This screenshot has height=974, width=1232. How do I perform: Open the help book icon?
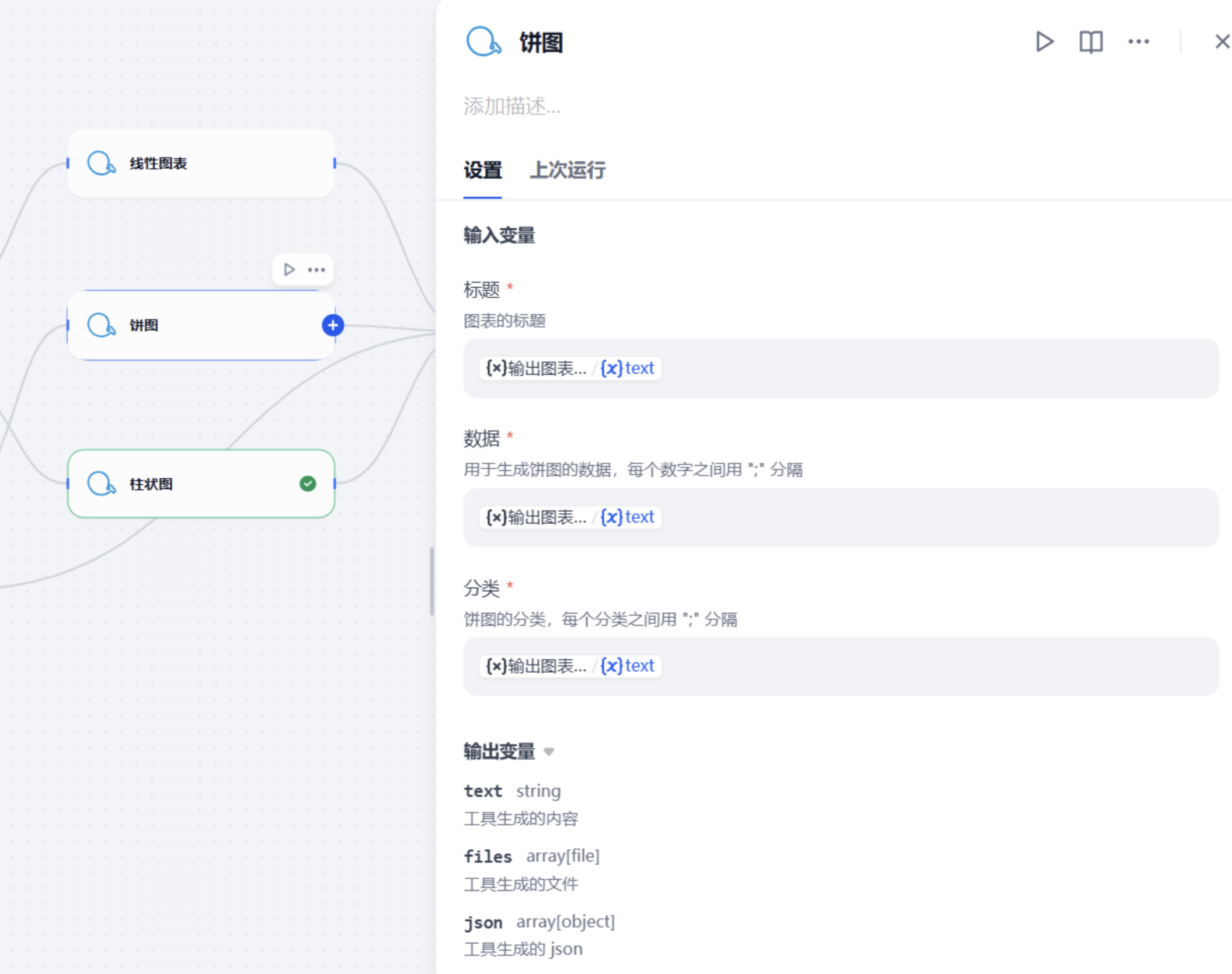coord(1090,41)
